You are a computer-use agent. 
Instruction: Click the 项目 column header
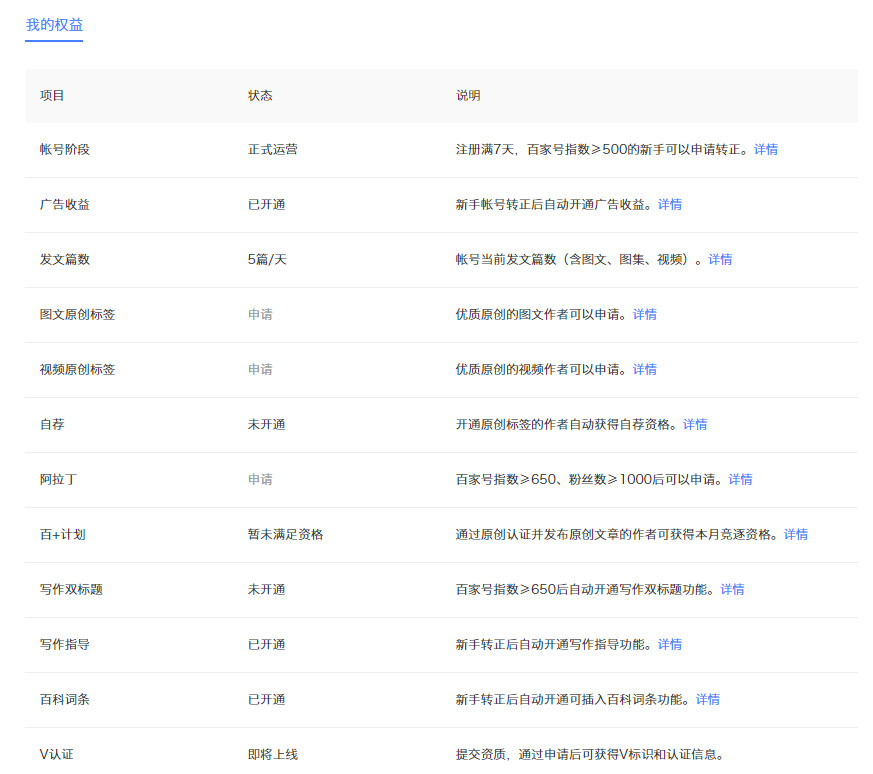tap(52, 96)
